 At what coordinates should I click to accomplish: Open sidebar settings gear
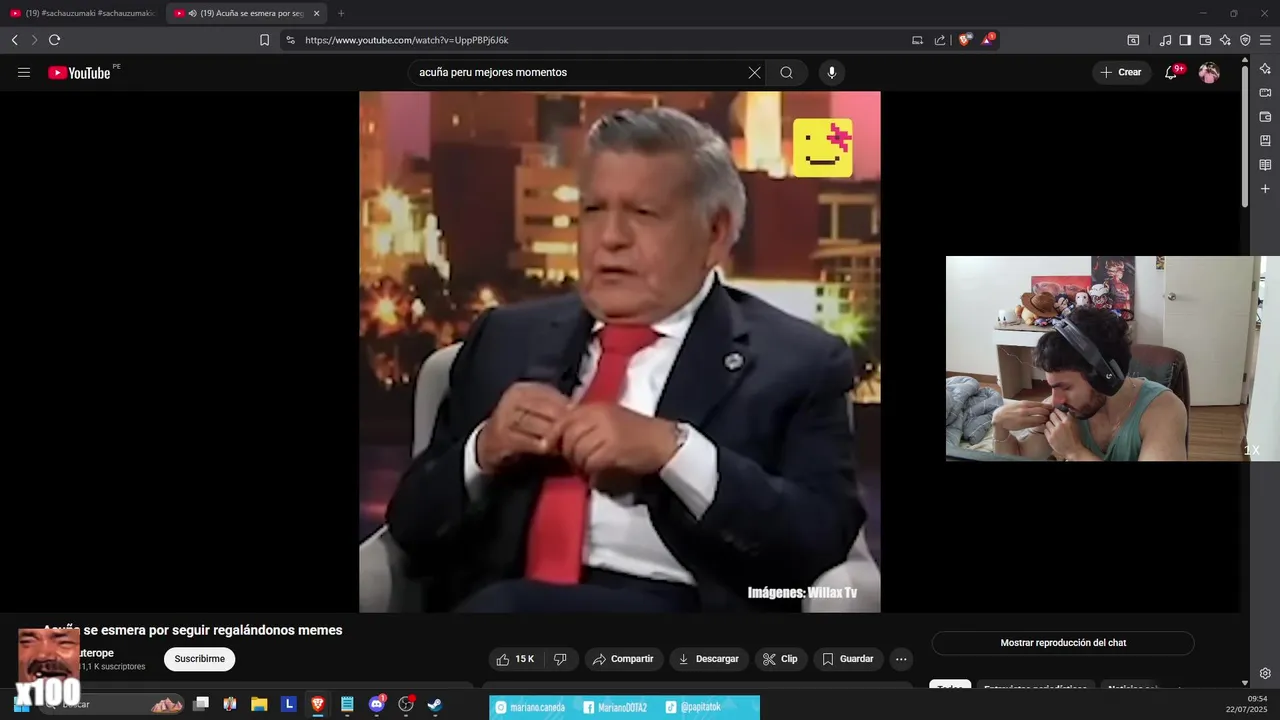click(1265, 673)
